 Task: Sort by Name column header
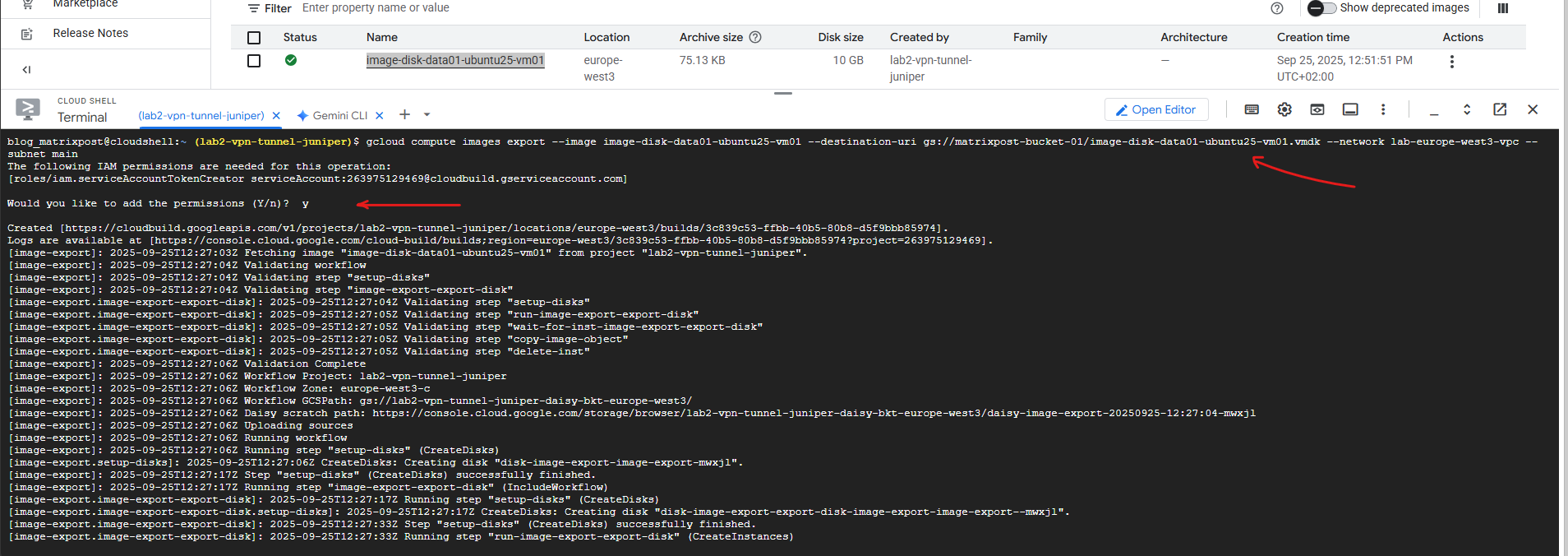[382, 37]
